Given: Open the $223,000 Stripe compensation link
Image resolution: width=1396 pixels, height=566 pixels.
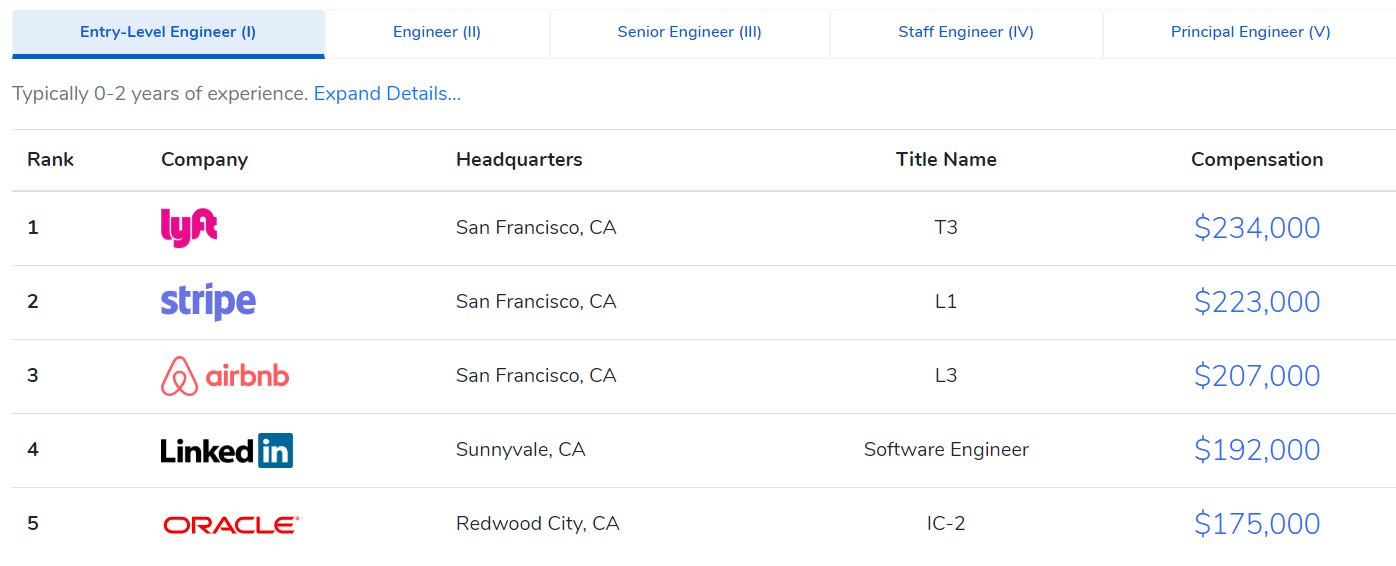Looking at the screenshot, I should (1257, 302).
